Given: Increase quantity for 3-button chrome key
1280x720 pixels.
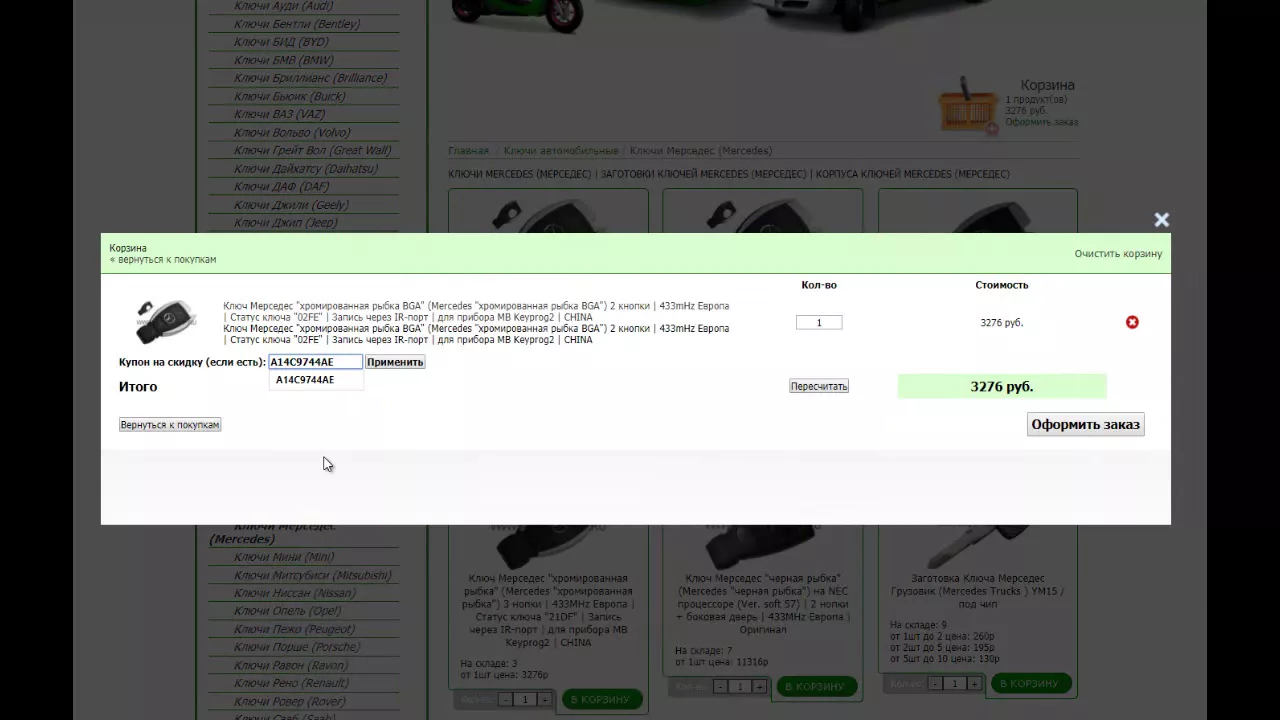Looking at the screenshot, I should 545,699.
